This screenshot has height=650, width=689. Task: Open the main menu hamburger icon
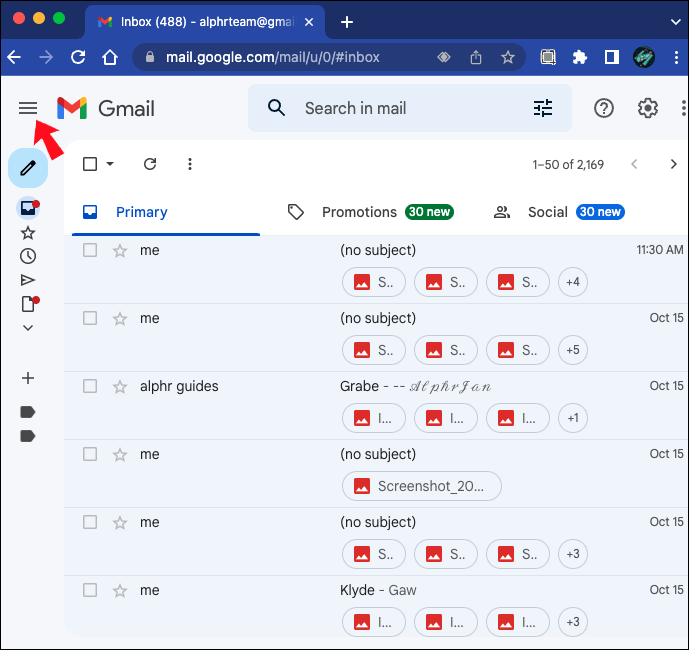(x=28, y=108)
